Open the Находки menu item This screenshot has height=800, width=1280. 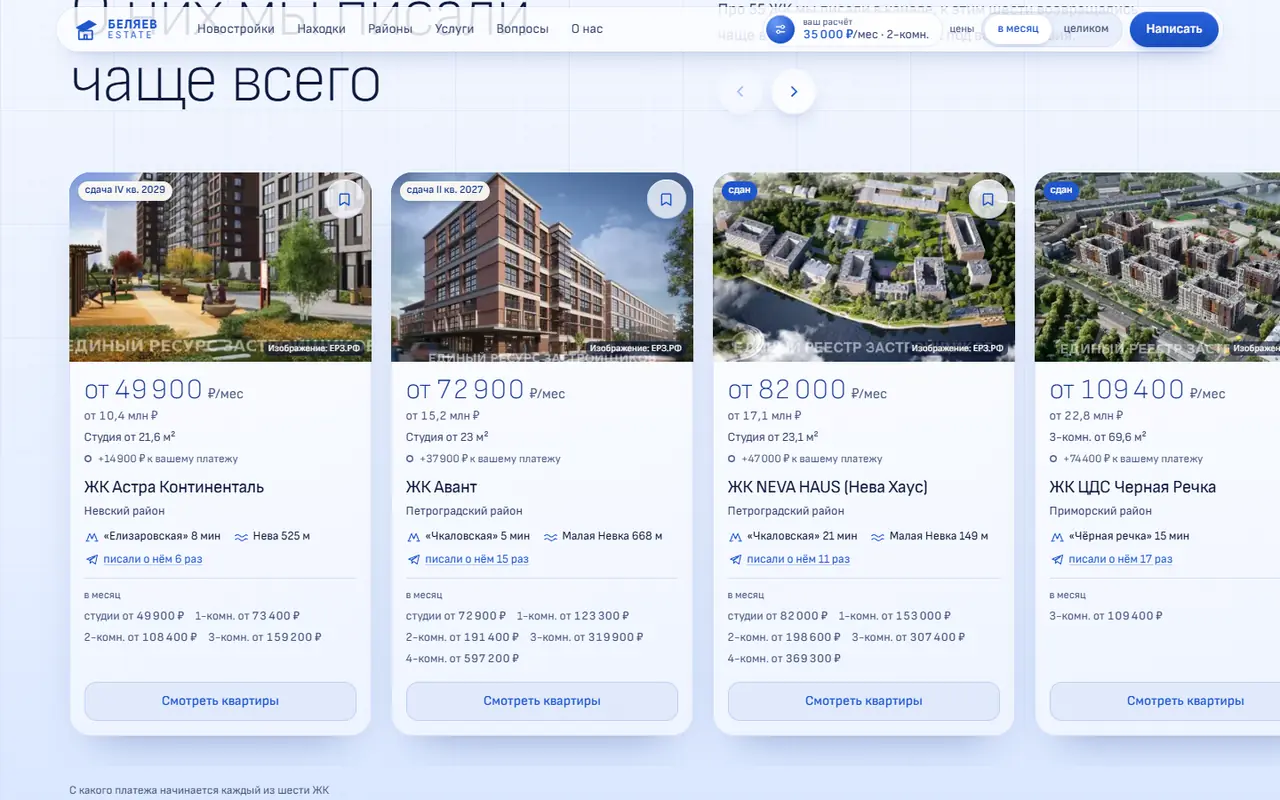(321, 29)
